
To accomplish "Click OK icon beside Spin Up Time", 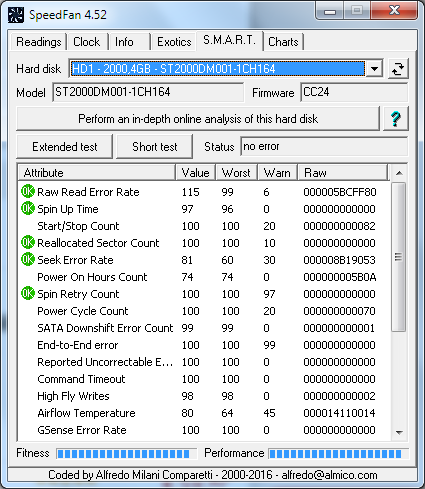I will click(28, 209).
